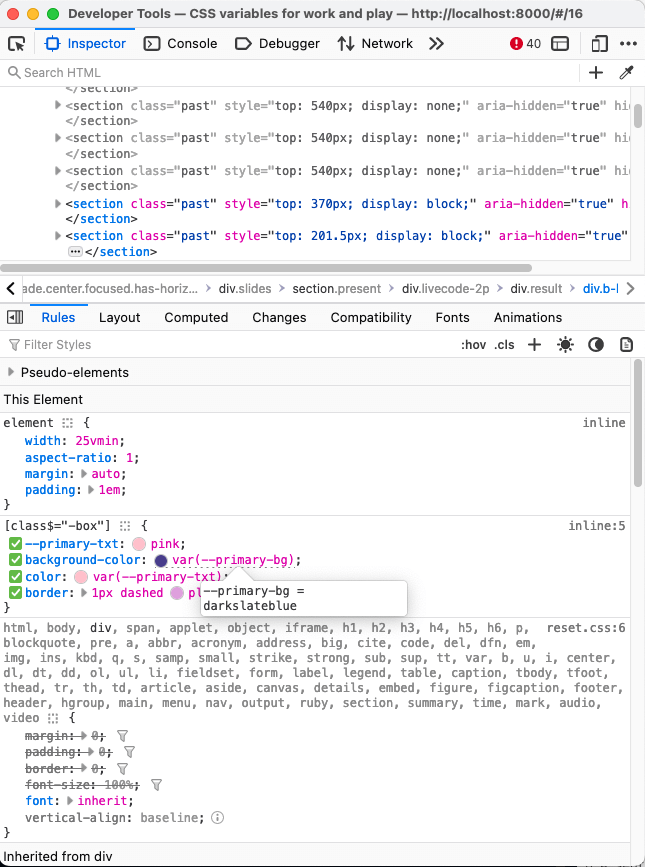
Task: Select div.result in the breadcrumbs
Action: tap(536, 289)
